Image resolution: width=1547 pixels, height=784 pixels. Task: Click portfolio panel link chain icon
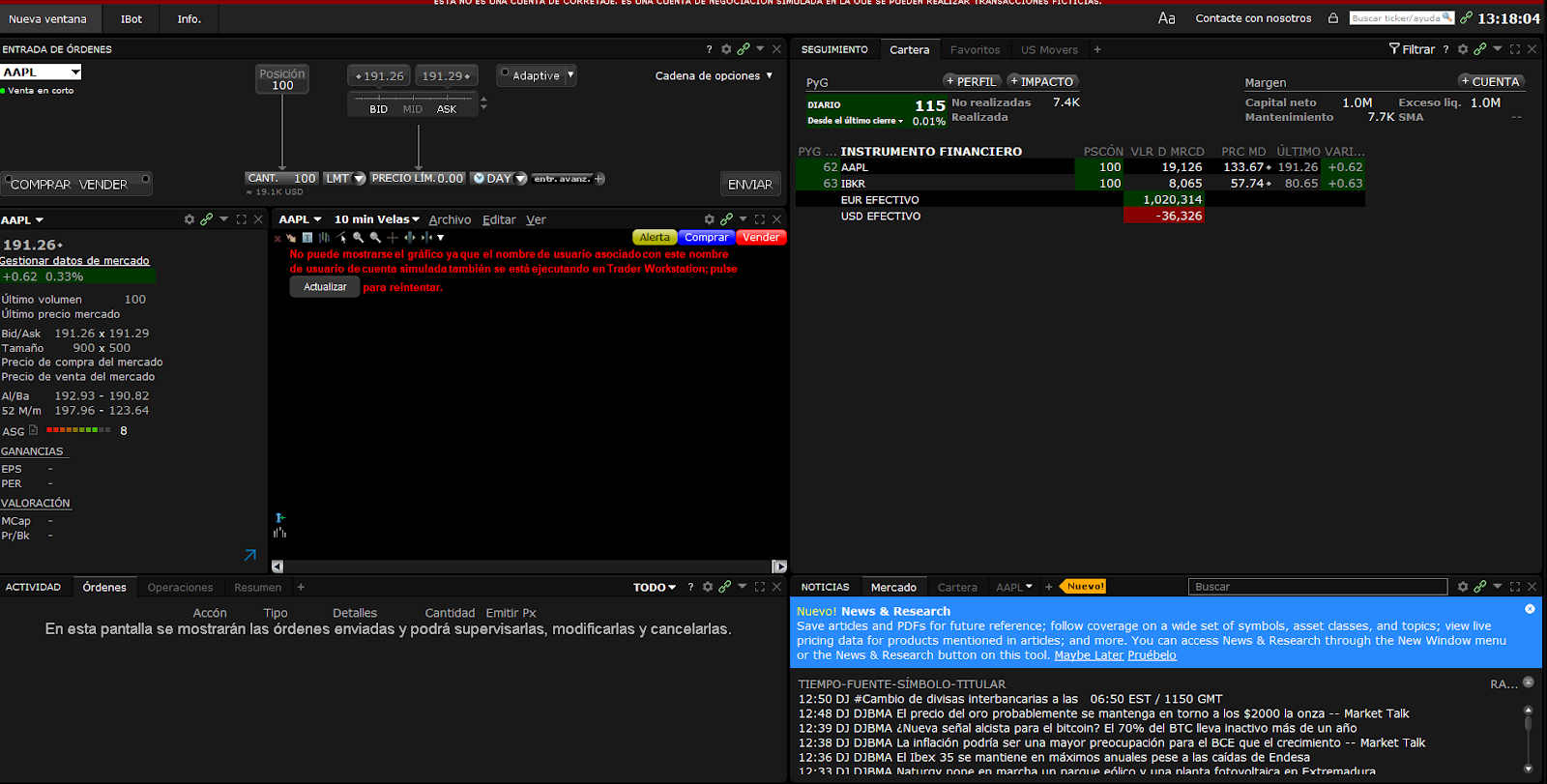[x=1480, y=49]
